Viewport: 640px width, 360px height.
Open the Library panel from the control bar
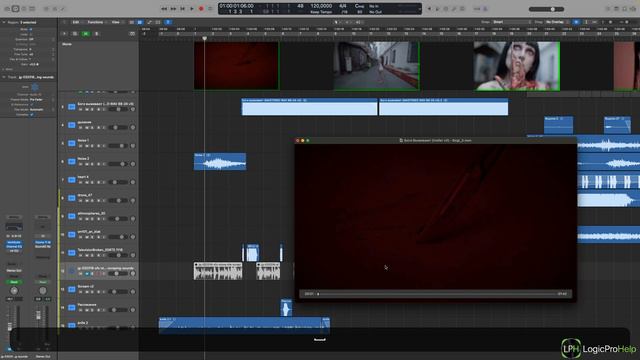point(7,9)
